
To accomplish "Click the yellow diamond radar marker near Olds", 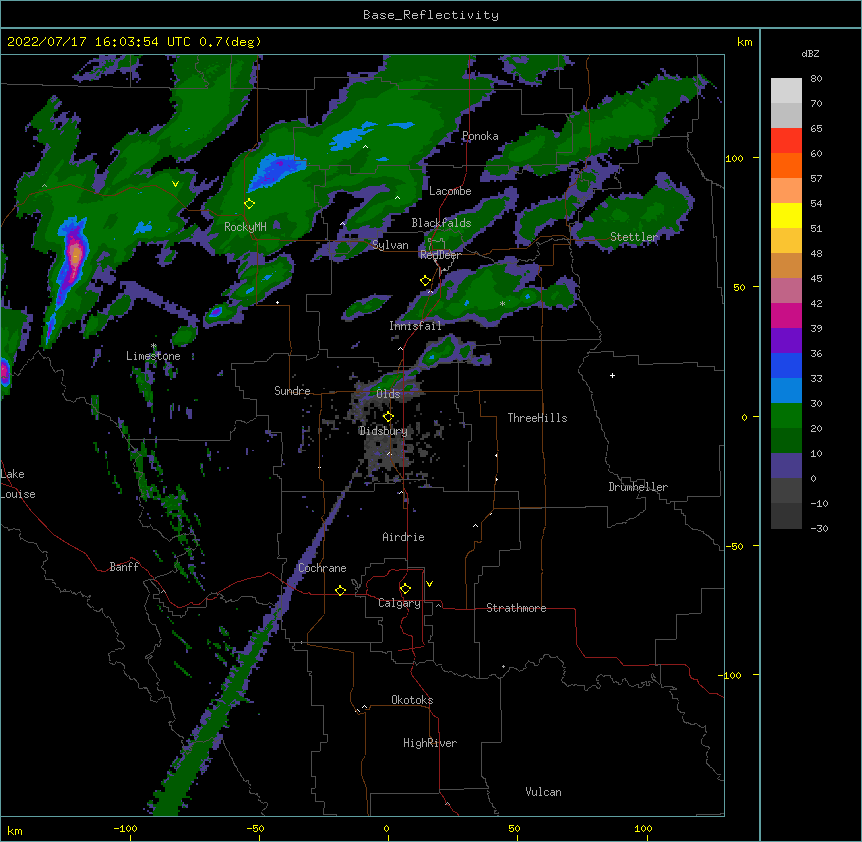I will click(388, 417).
